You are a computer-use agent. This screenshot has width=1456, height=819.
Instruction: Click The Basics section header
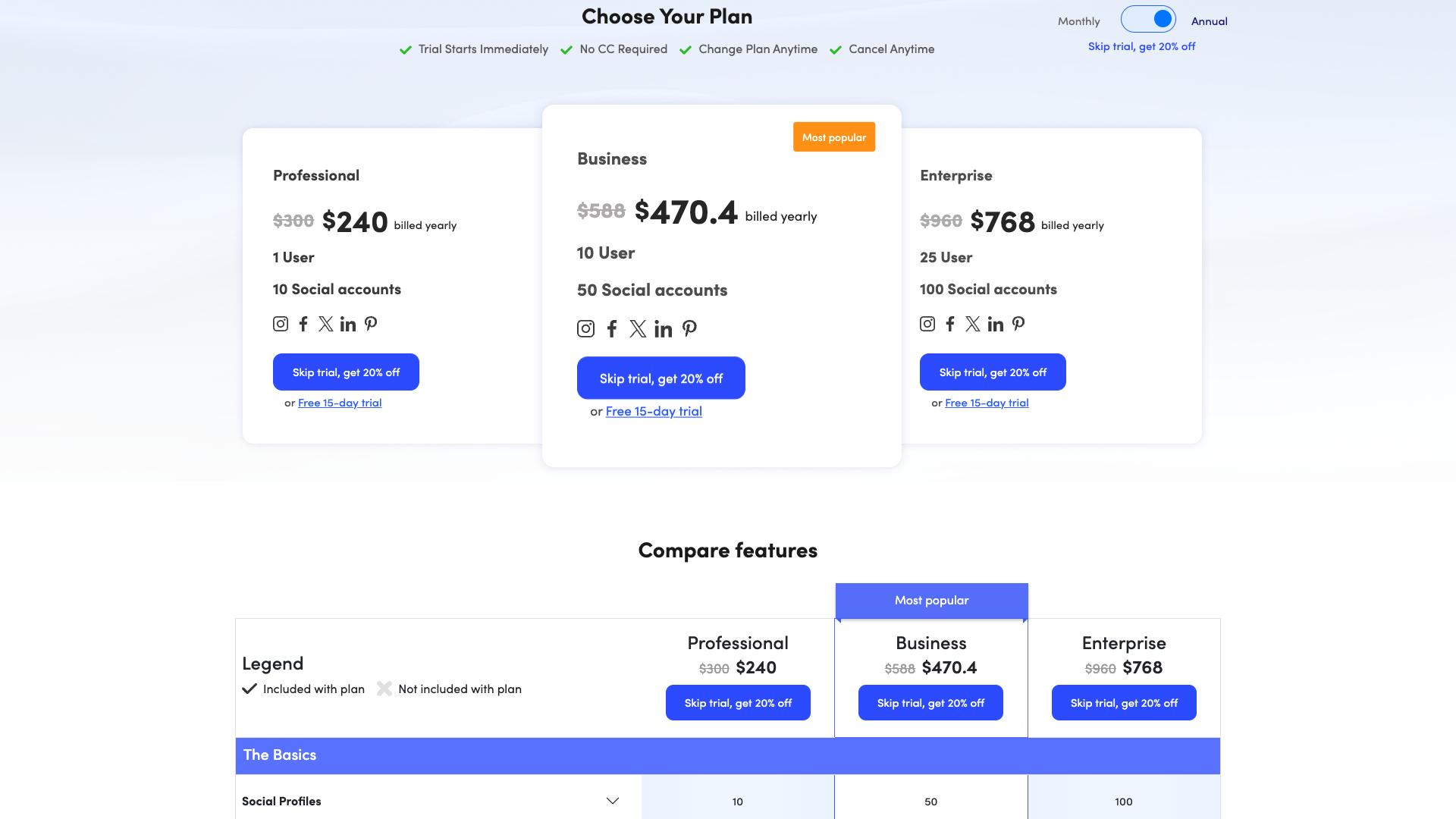pyautogui.click(x=281, y=755)
